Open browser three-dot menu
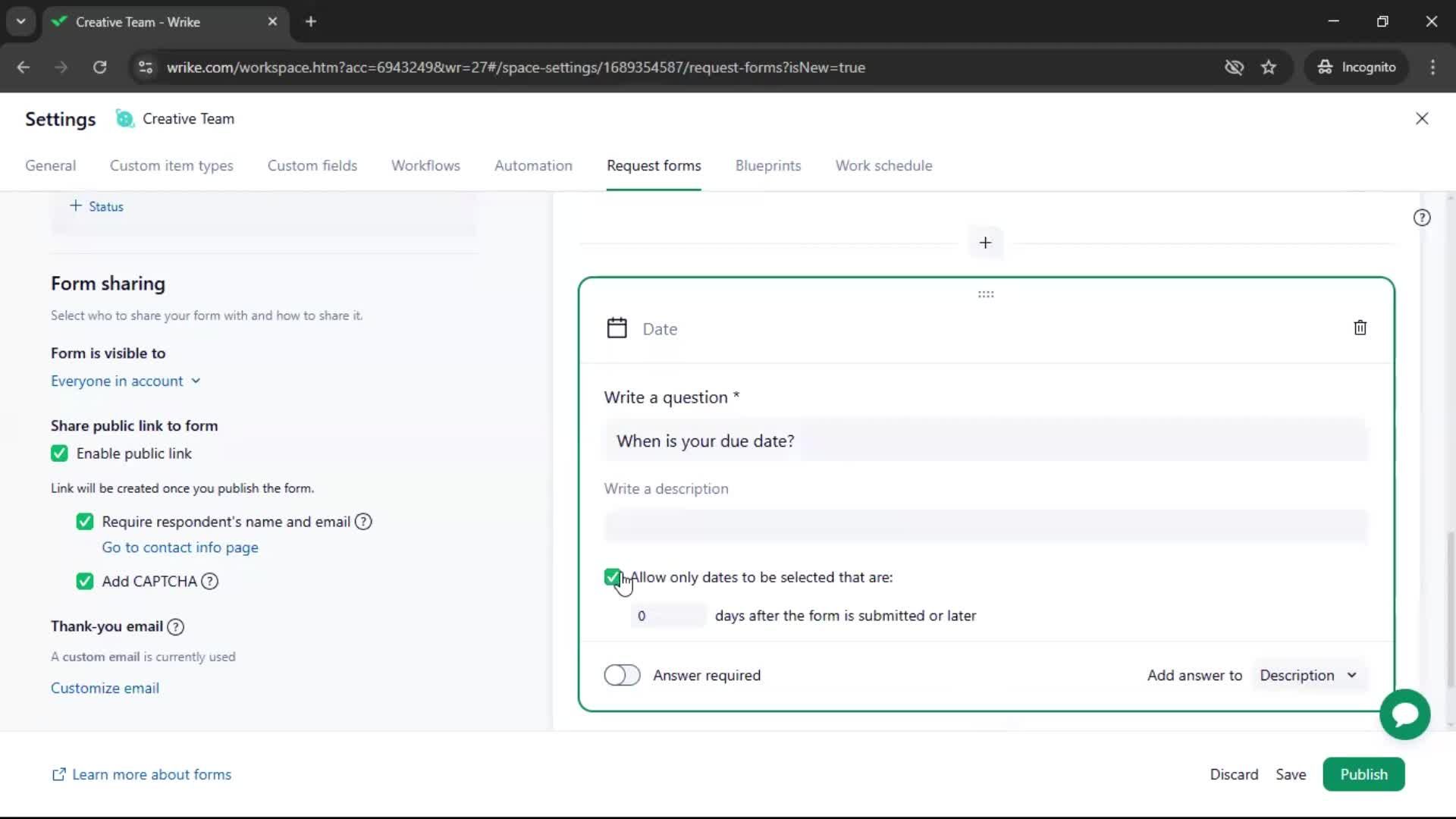The width and height of the screenshot is (1456, 819). click(x=1432, y=67)
